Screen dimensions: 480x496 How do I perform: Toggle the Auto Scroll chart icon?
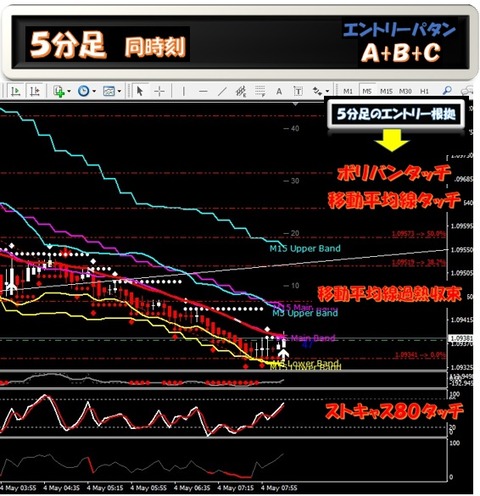point(15,91)
